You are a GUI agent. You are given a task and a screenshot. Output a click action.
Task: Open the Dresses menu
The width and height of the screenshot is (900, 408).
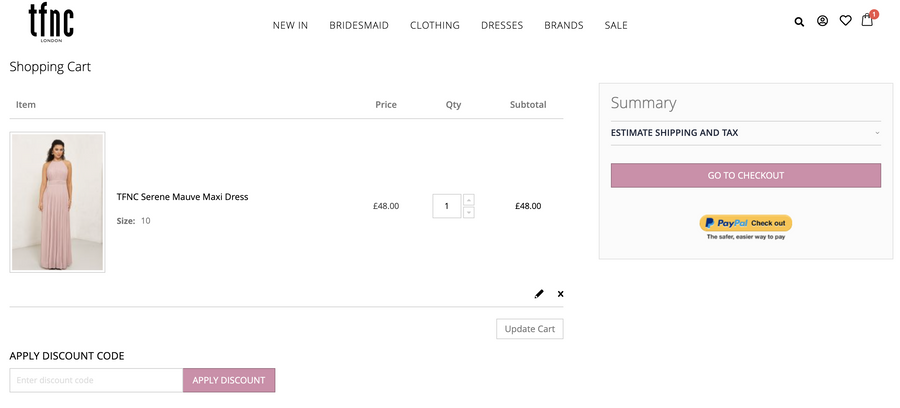pyautogui.click(x=502, y=25)
